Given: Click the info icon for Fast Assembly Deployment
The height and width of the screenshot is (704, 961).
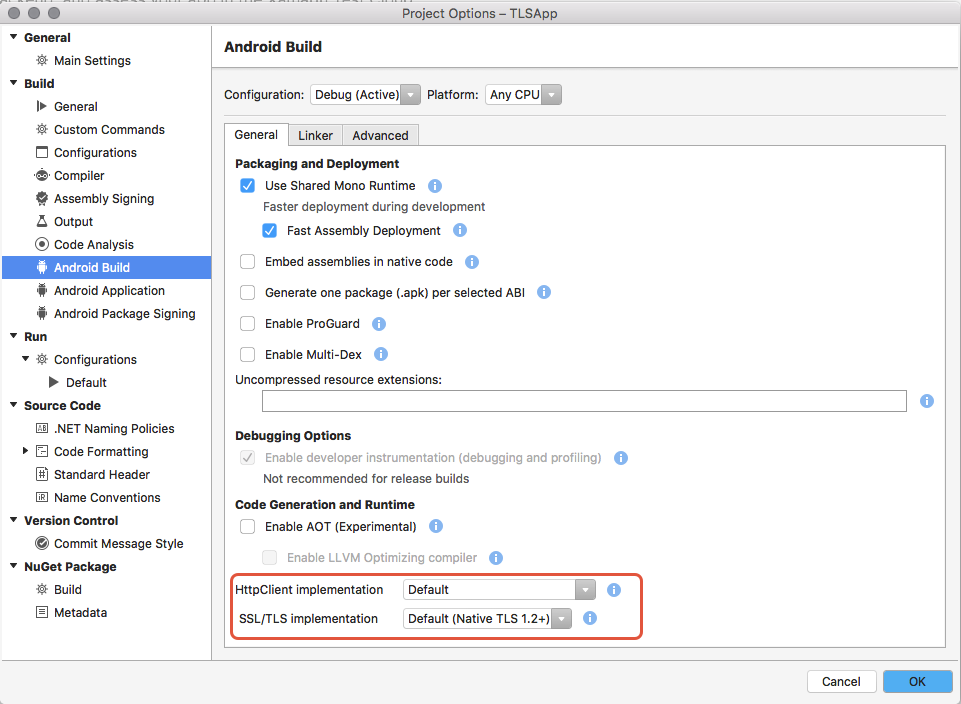Looking at the screenshot, I should point(460,230).
